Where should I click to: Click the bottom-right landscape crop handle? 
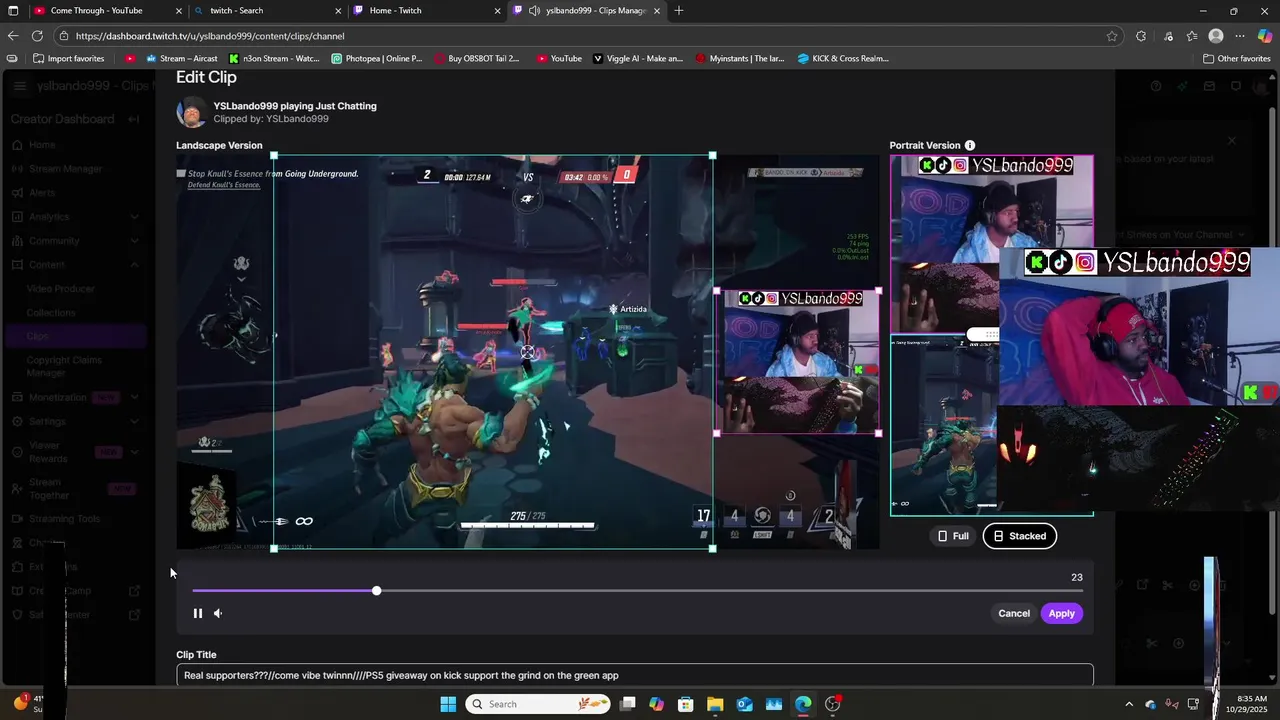[x=712, y=548]
